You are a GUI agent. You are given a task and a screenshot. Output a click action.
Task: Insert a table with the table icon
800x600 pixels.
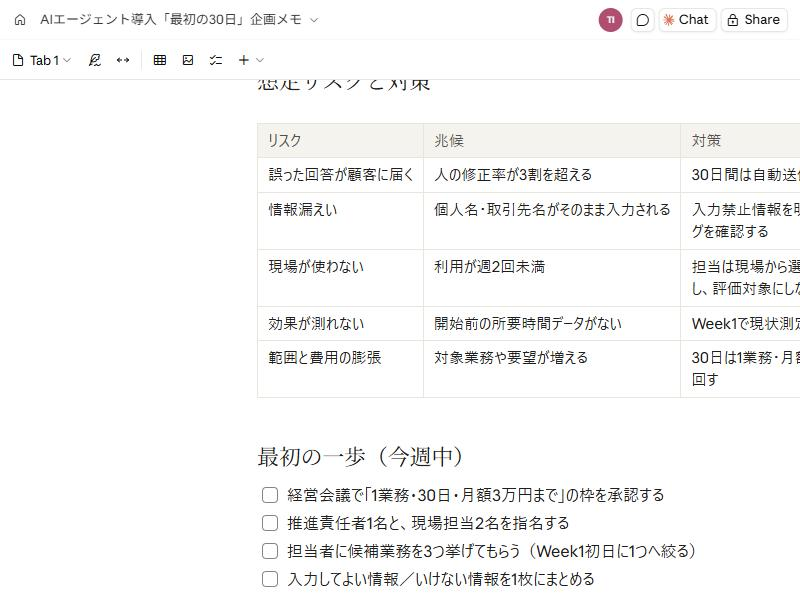(160, 60)
